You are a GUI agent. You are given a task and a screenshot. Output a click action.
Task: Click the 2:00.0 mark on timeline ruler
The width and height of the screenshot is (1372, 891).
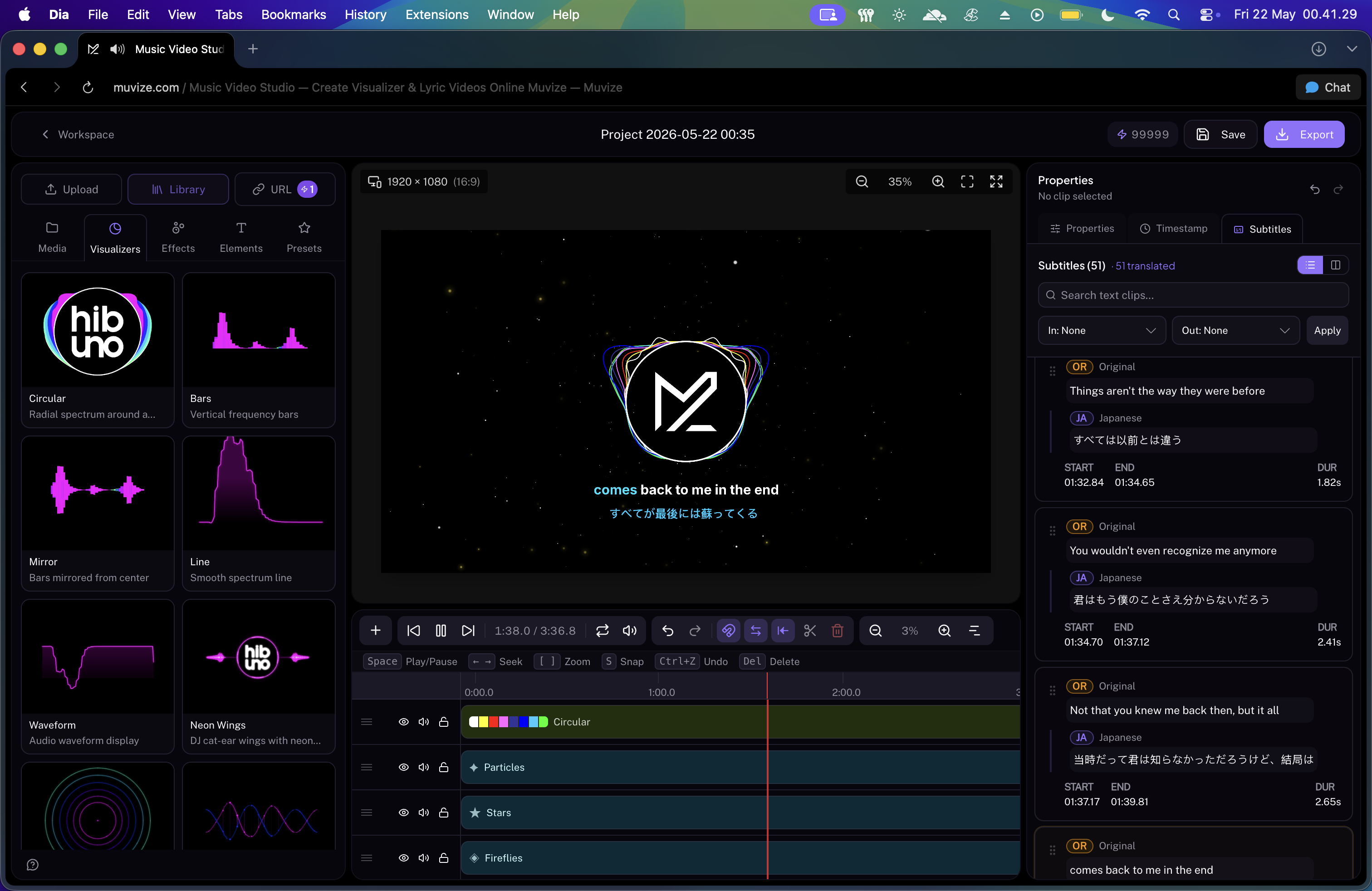point(846,692)
